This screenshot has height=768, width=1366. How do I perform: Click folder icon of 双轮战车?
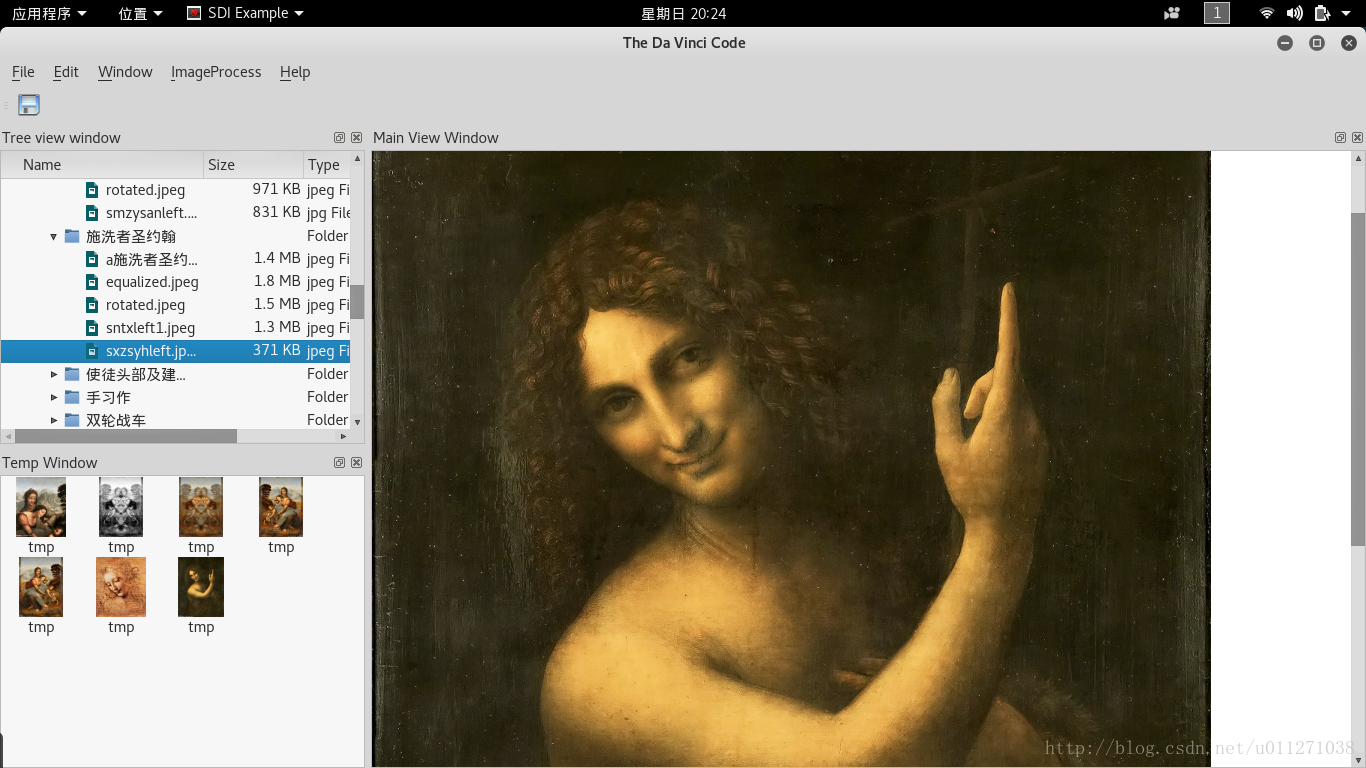pyautogui.click(x=72, y=420)
